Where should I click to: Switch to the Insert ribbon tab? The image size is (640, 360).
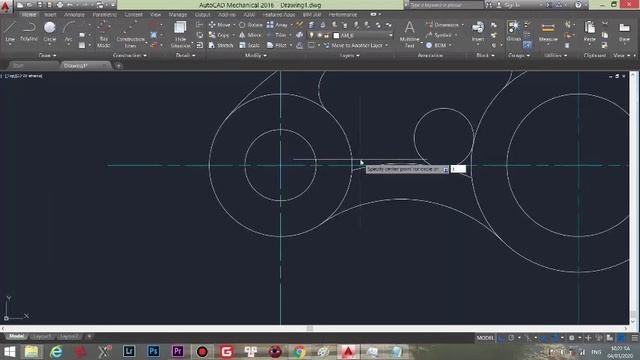pyautogui.click(x=50, y=15)
